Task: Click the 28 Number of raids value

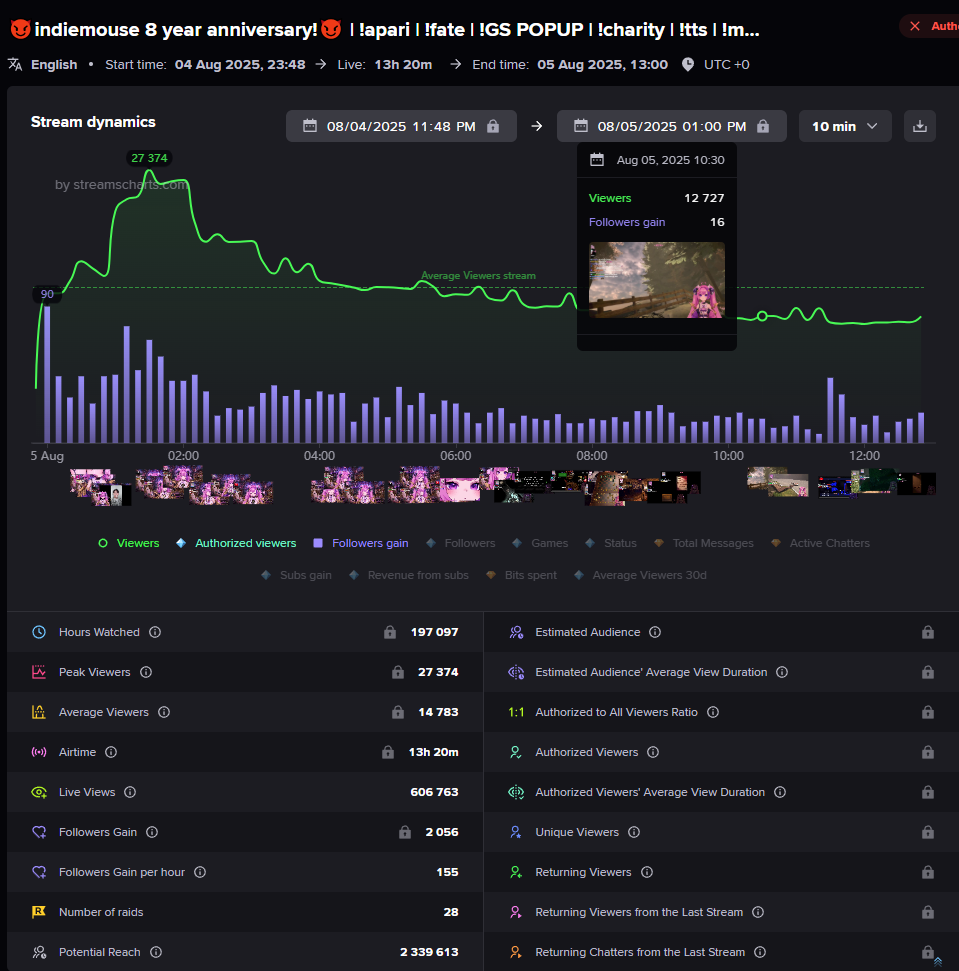Action: 451,912
